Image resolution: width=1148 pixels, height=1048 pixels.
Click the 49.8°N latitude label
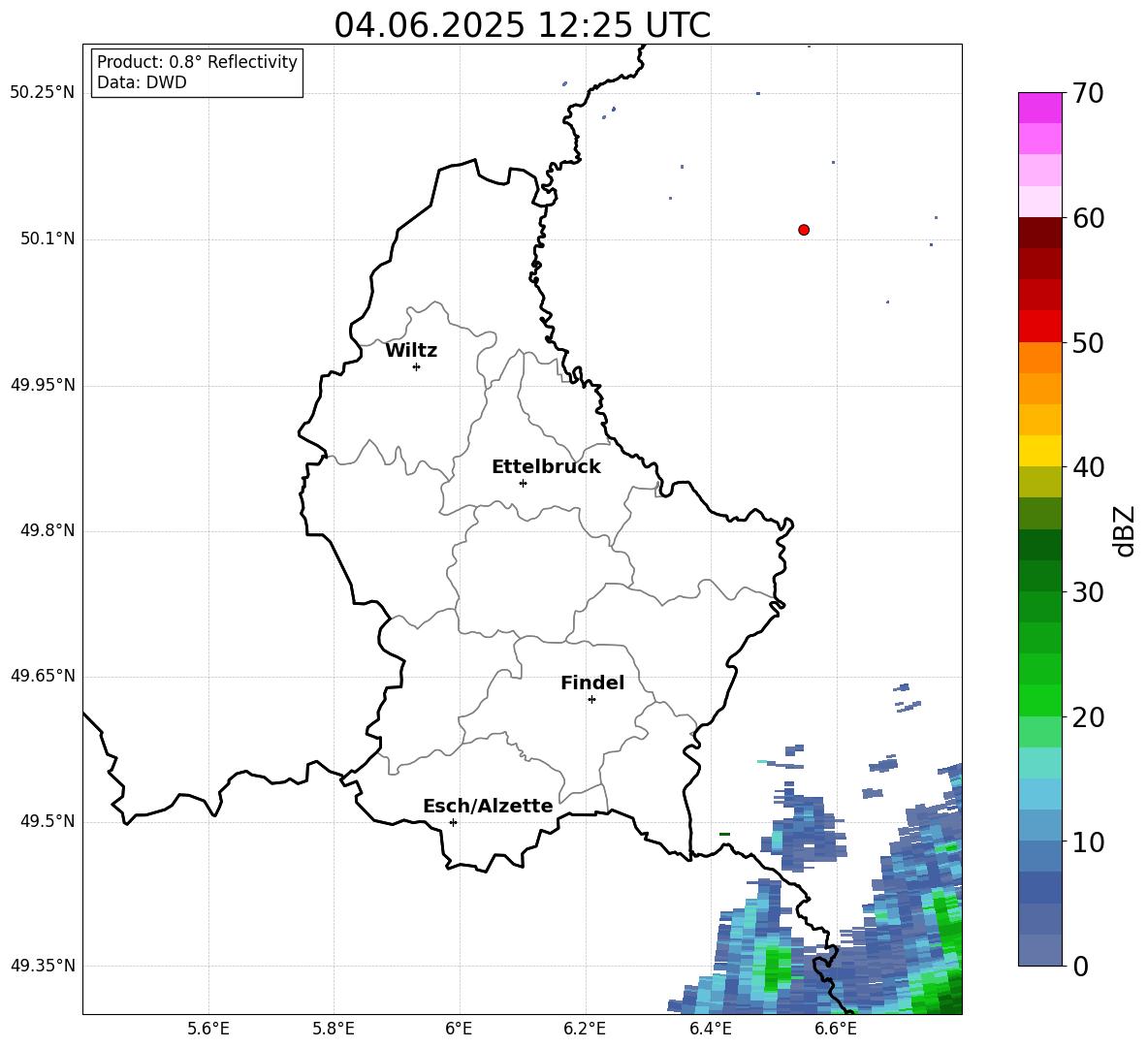click(48, 531)
